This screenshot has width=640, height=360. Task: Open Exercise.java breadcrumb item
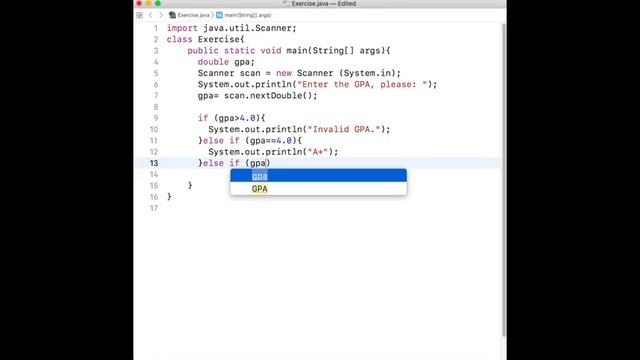(x=193, y=15)
